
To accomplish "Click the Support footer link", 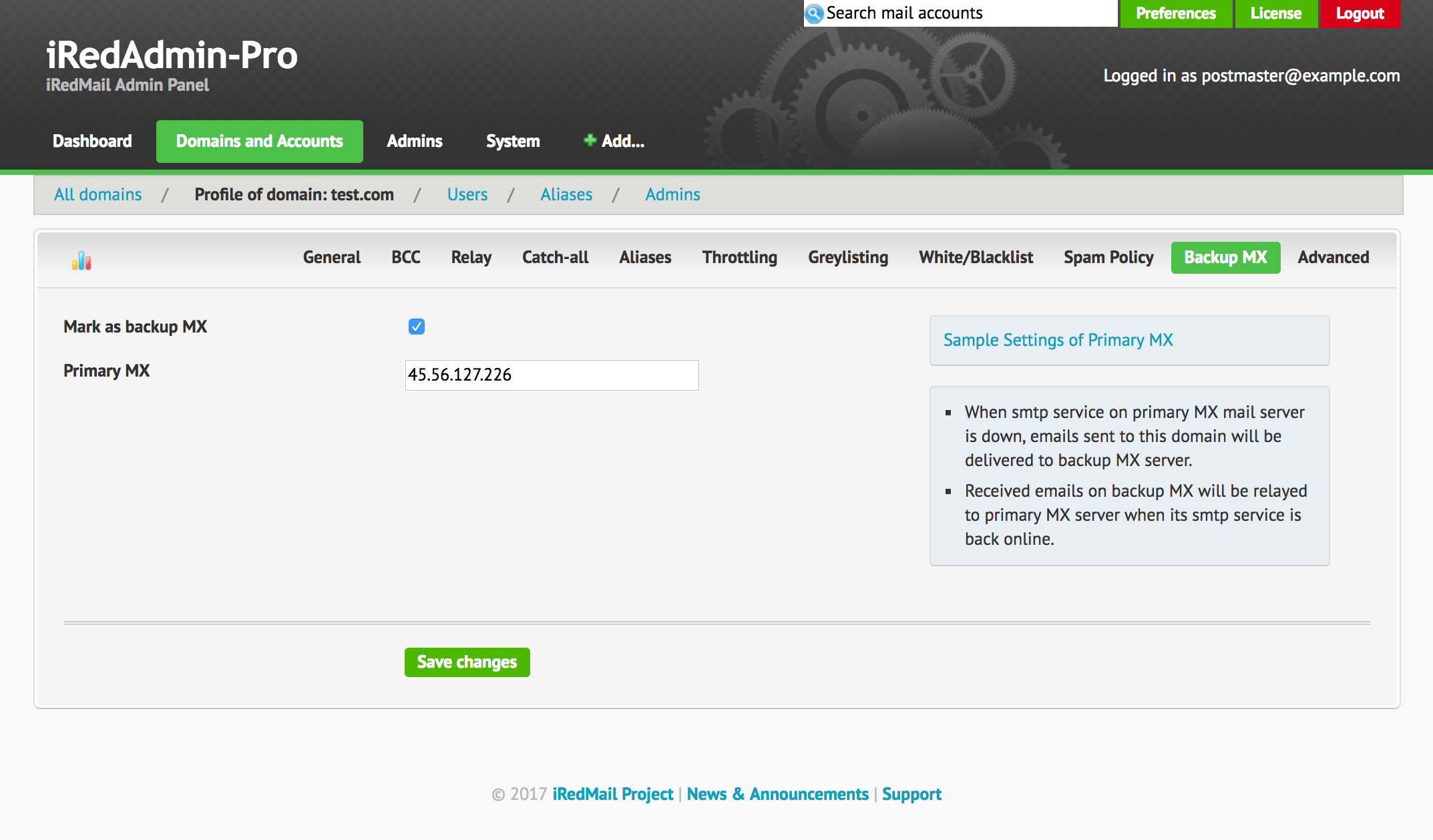I will pyautogui.click(x=911, y=794).
